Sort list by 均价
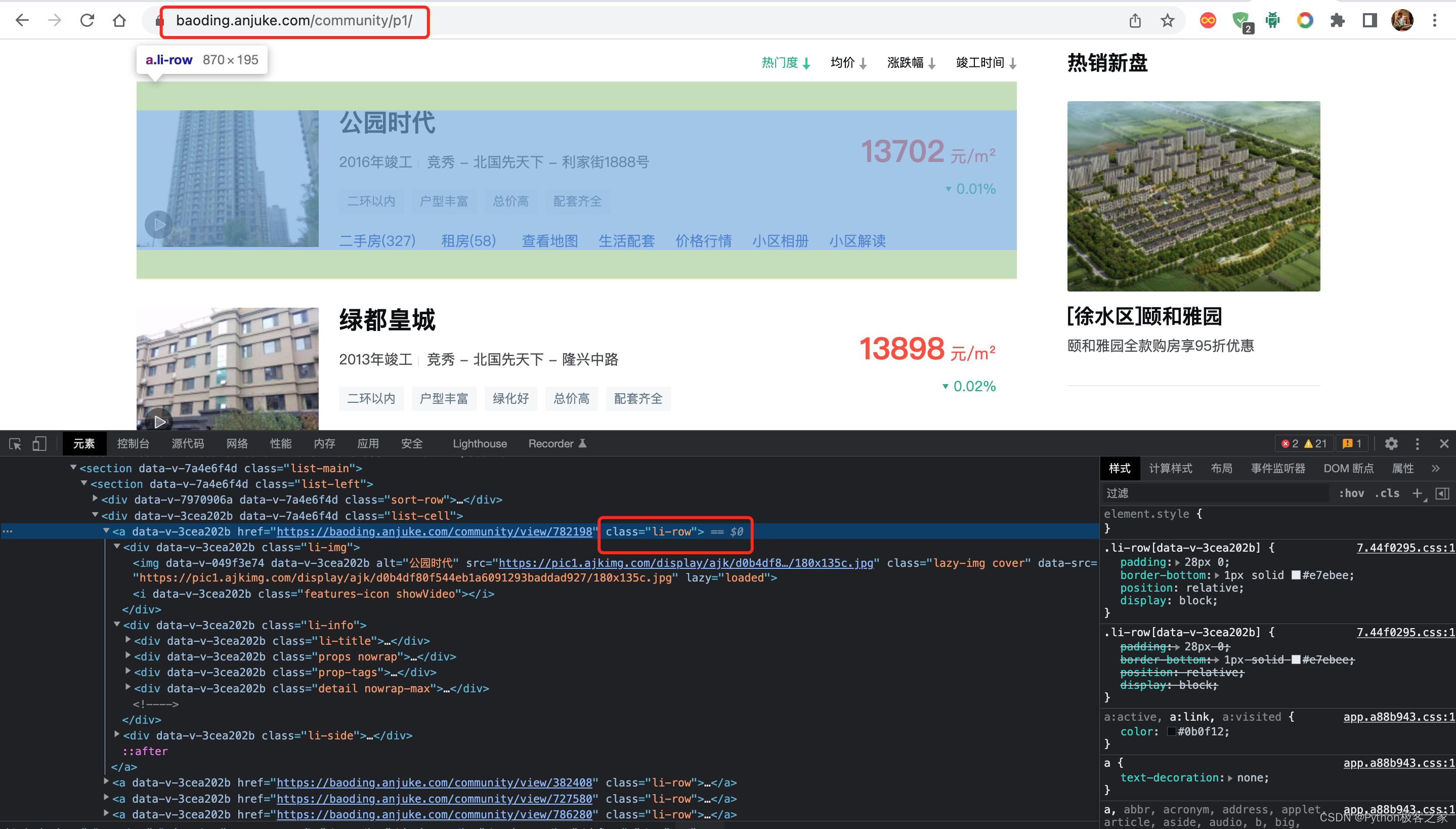Viewport: 1456px width, 829px height. (x=848, y=63)
